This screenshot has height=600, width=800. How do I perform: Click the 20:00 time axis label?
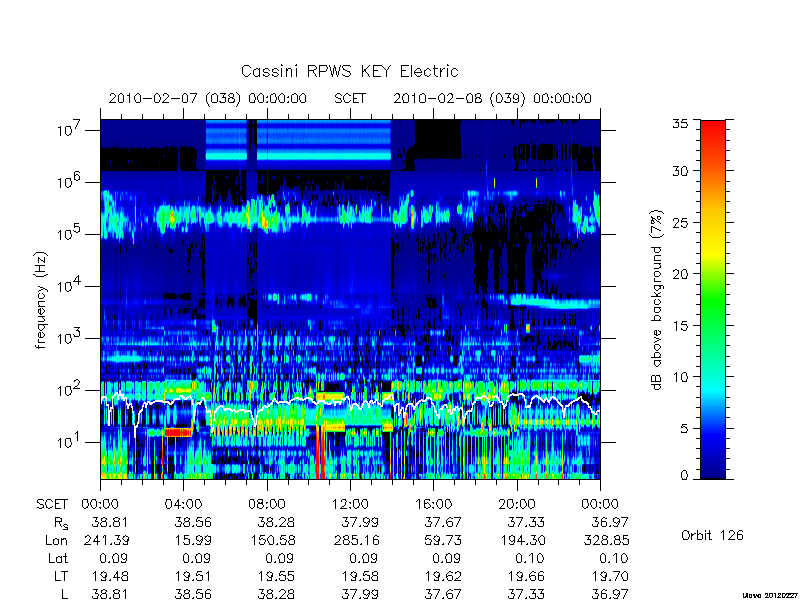[517, 504]
